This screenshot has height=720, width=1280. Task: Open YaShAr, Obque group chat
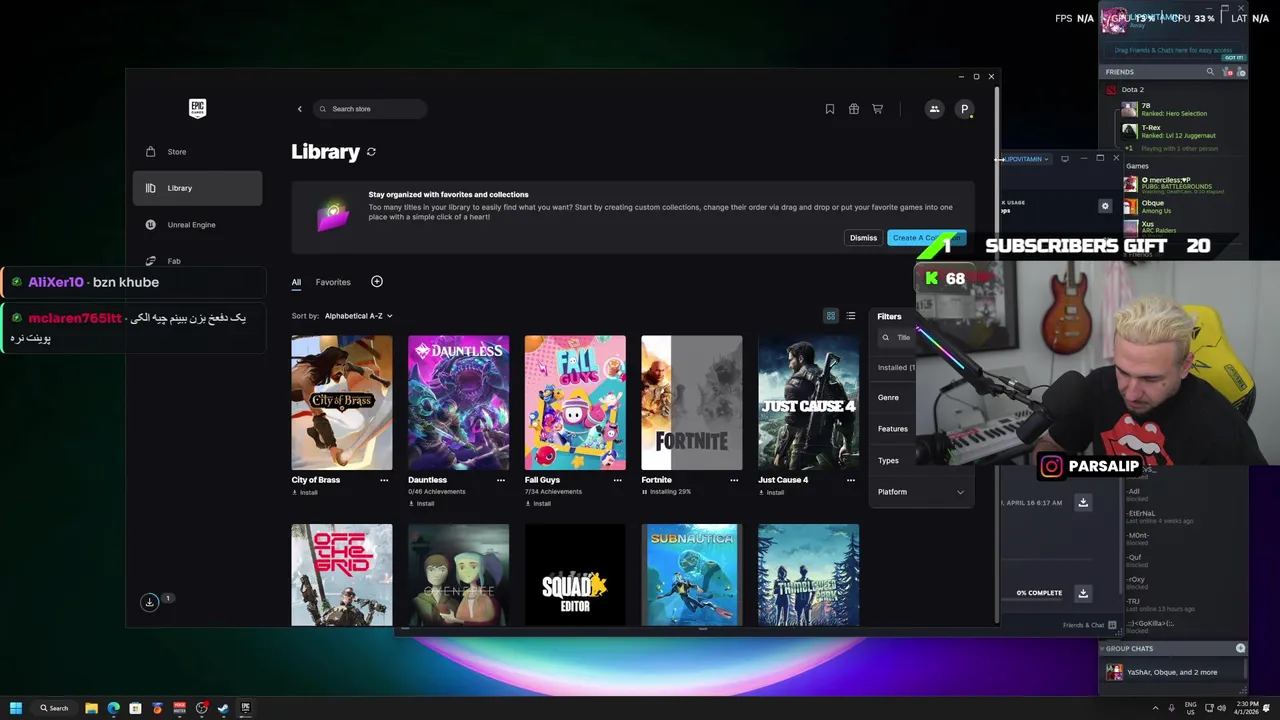pyautogui.click(x=1172, y=672)
